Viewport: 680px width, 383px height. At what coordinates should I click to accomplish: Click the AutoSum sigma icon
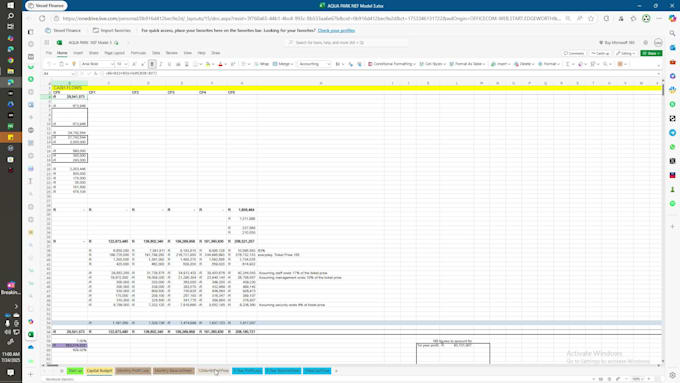tap(568, 64)
